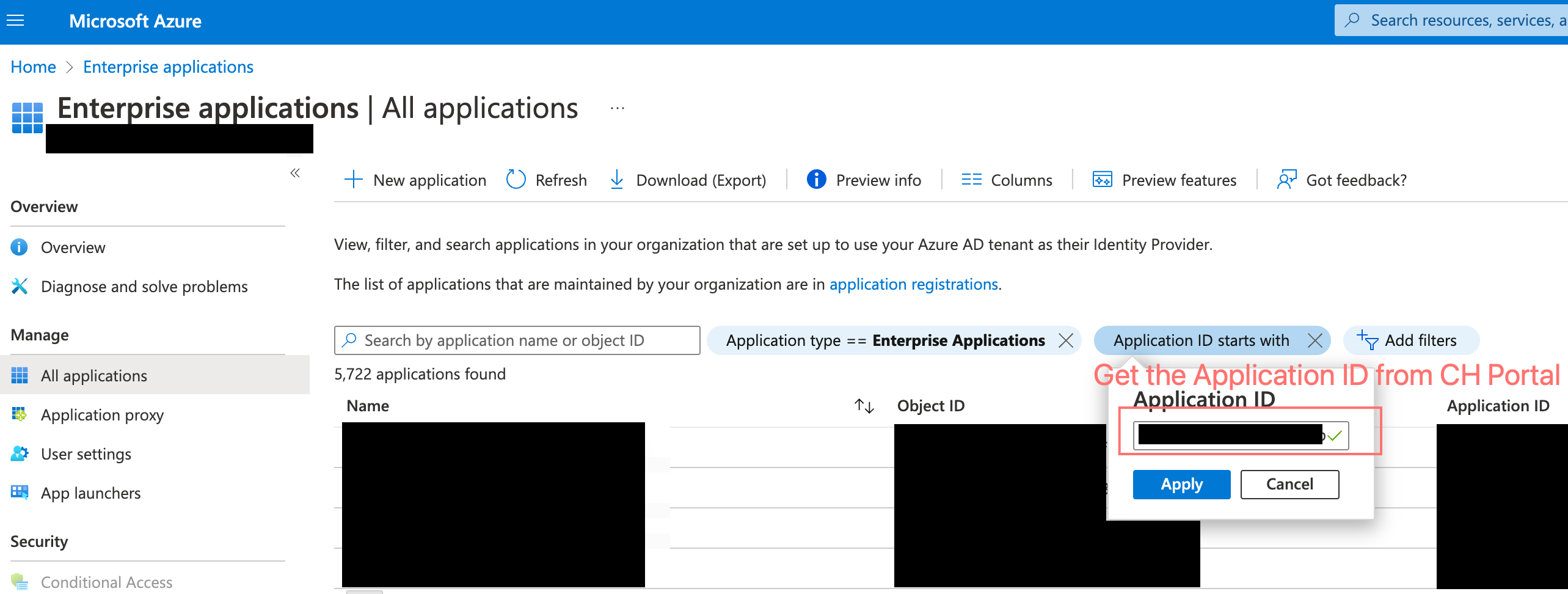The height and width of the screenshot is (594, 1568).
Task: Collapse the left navigation pane
Action: 295,173
